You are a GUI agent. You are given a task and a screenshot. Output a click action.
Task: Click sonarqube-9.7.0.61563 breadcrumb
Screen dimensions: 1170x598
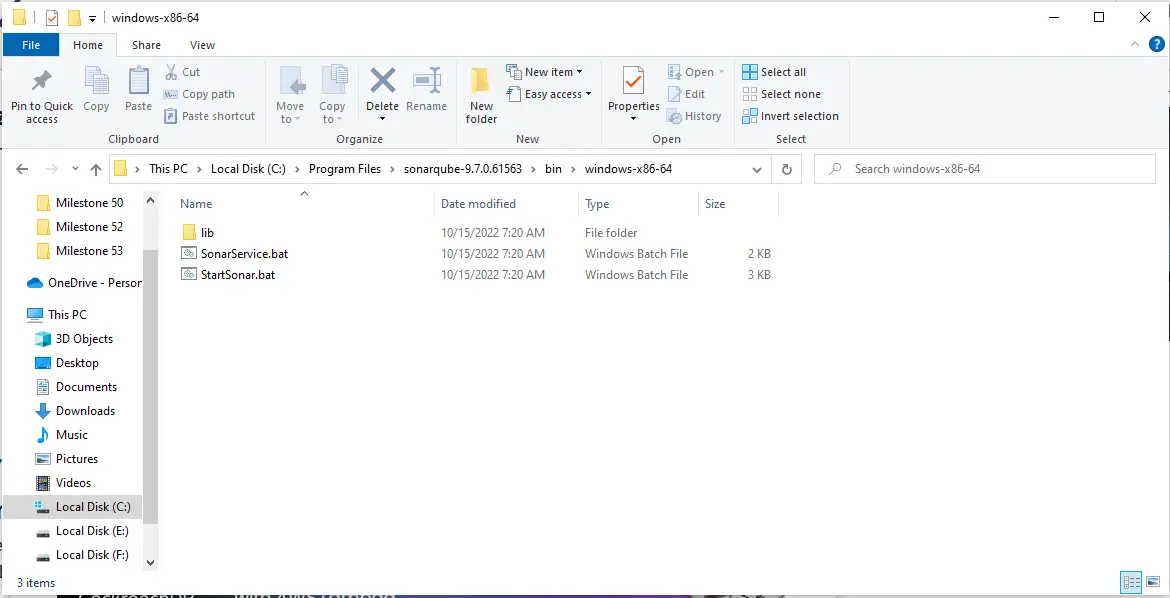pyautogui.click(x=463, y=169)
